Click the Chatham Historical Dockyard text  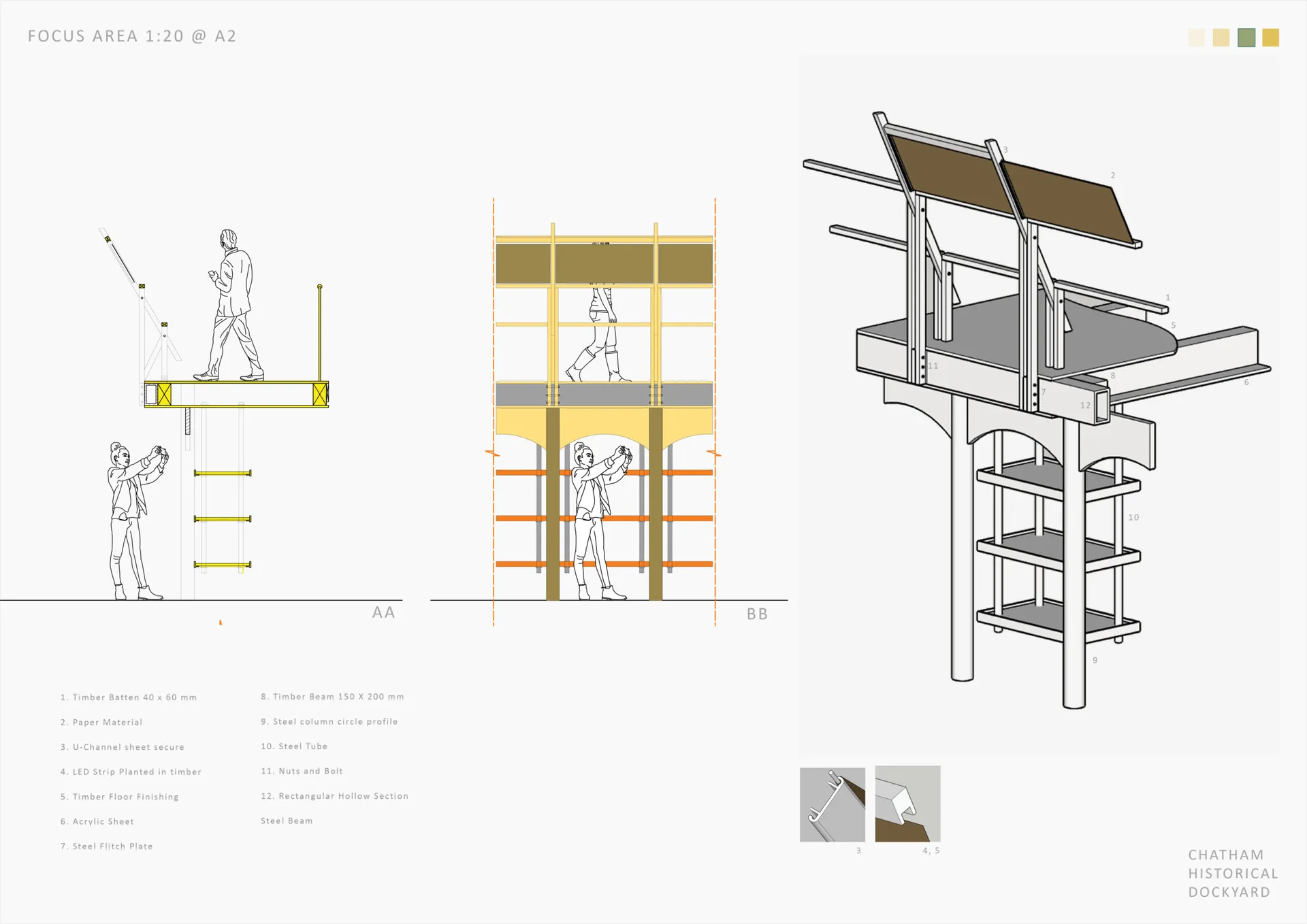(x=1232, y=873)
